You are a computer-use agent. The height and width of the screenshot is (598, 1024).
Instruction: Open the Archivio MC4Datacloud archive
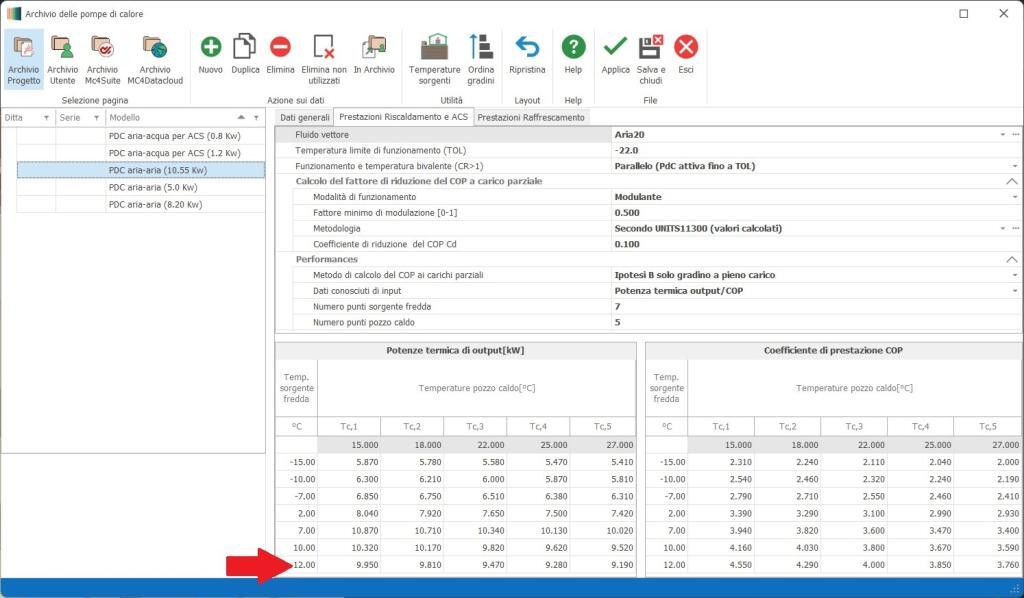tap(155, 60)
